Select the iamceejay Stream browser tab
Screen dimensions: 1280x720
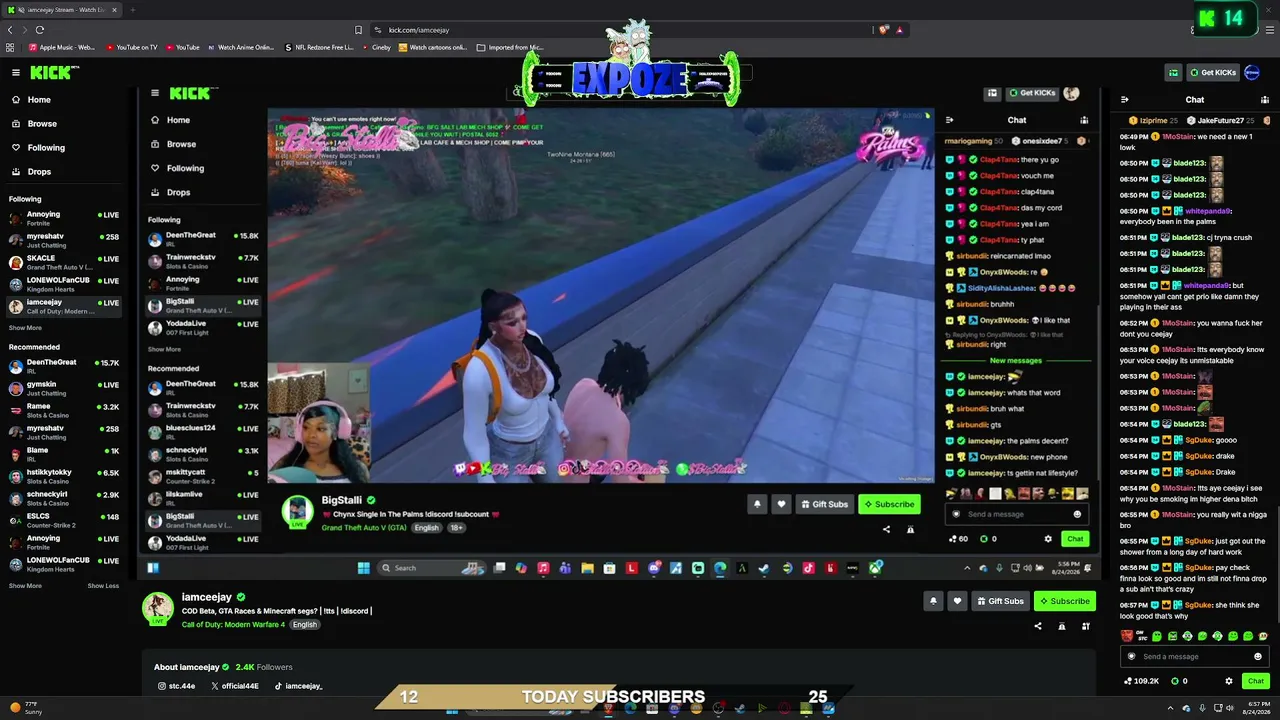pyautogui.click(x=62, y=10)
